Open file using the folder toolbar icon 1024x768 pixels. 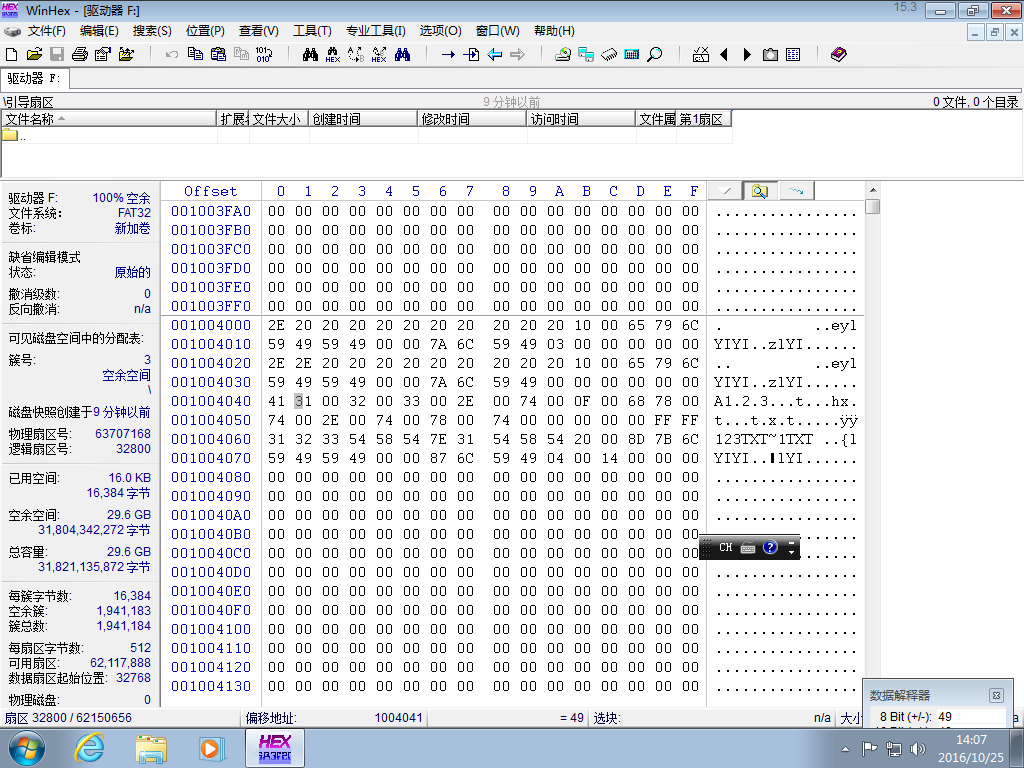(x=34, y=54)
